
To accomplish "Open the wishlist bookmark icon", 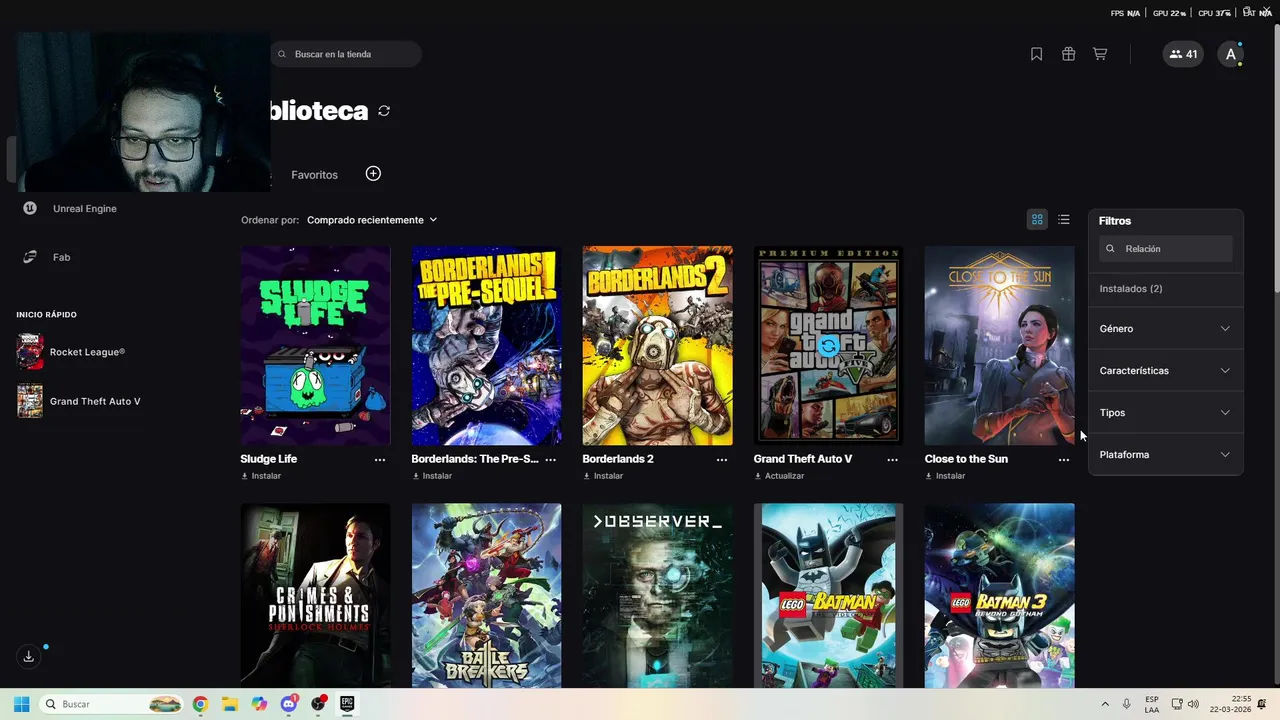I will point(1037,54).
